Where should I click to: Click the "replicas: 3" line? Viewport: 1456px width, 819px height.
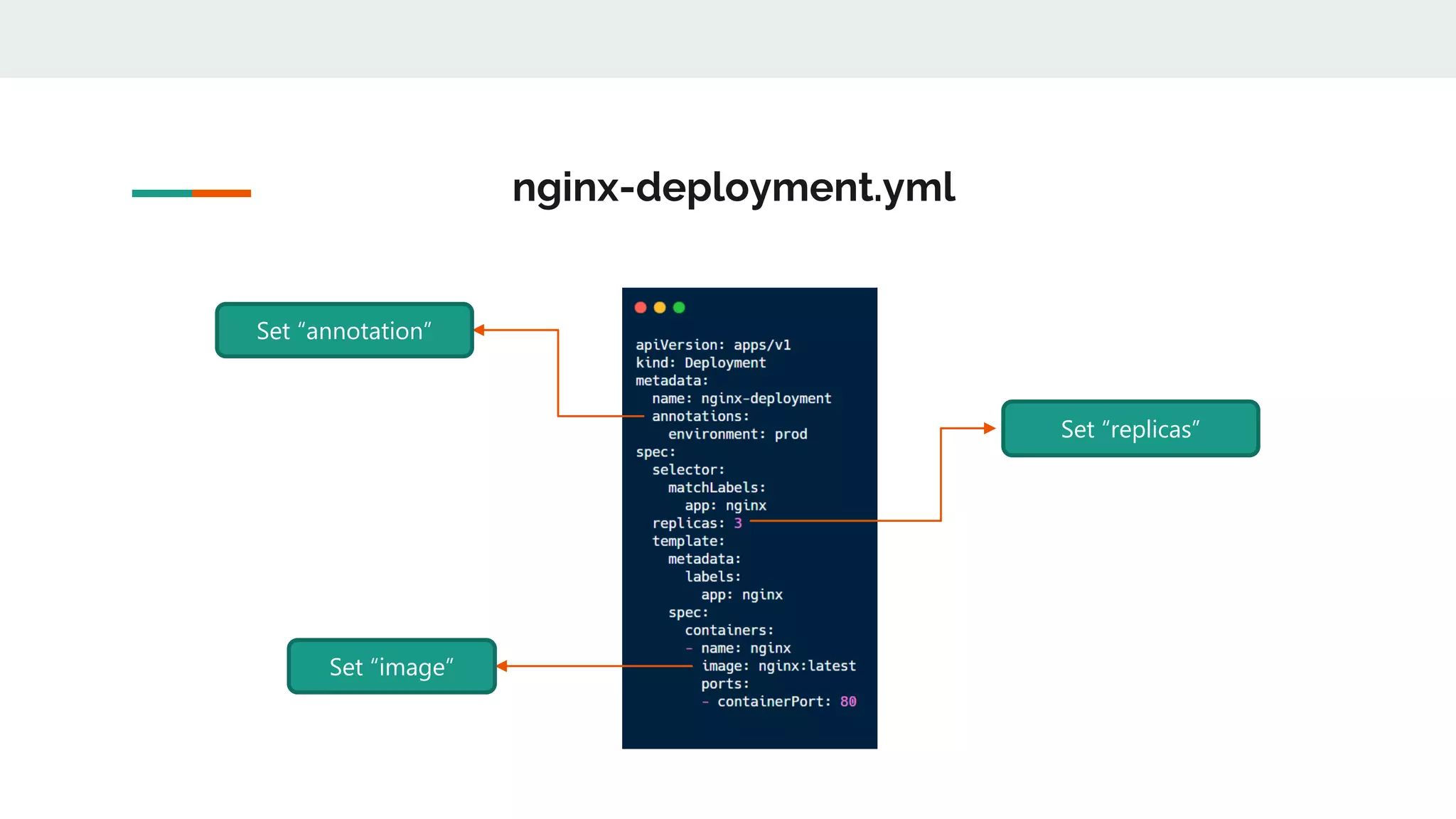click(x=697, y=523)
